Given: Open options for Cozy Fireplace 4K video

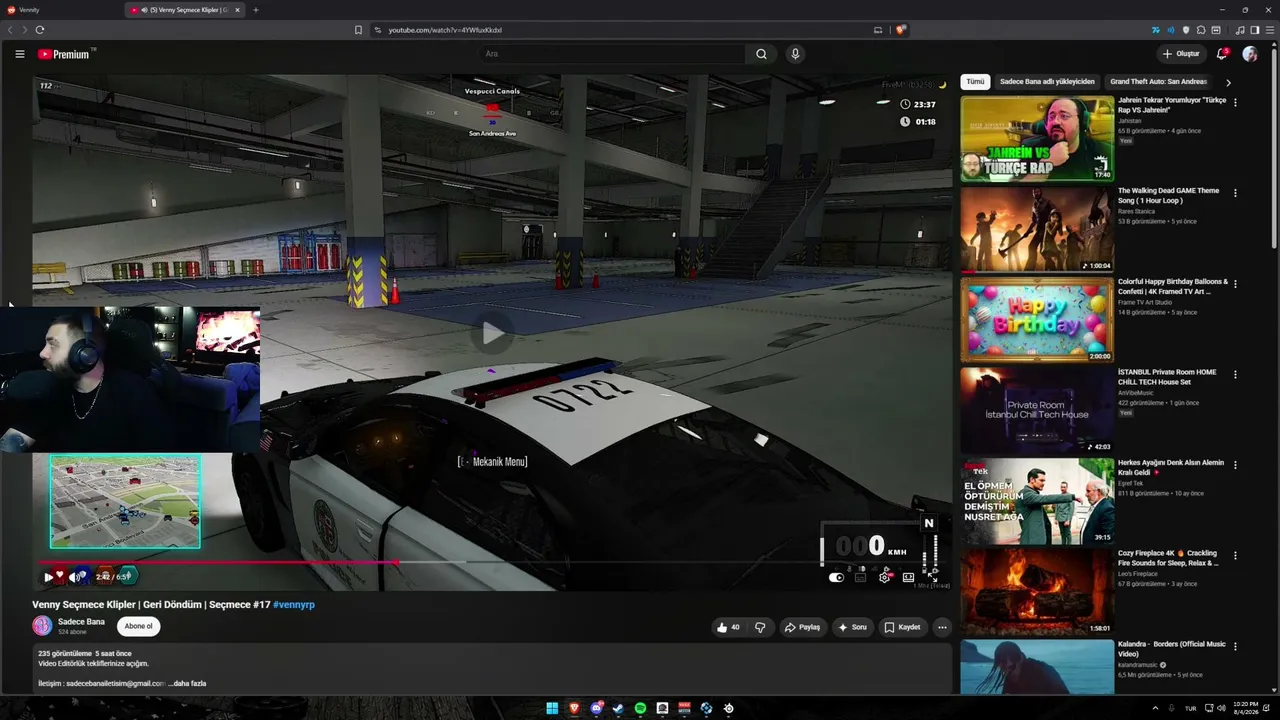Looking at the screenshot, I should (1235, 555).
